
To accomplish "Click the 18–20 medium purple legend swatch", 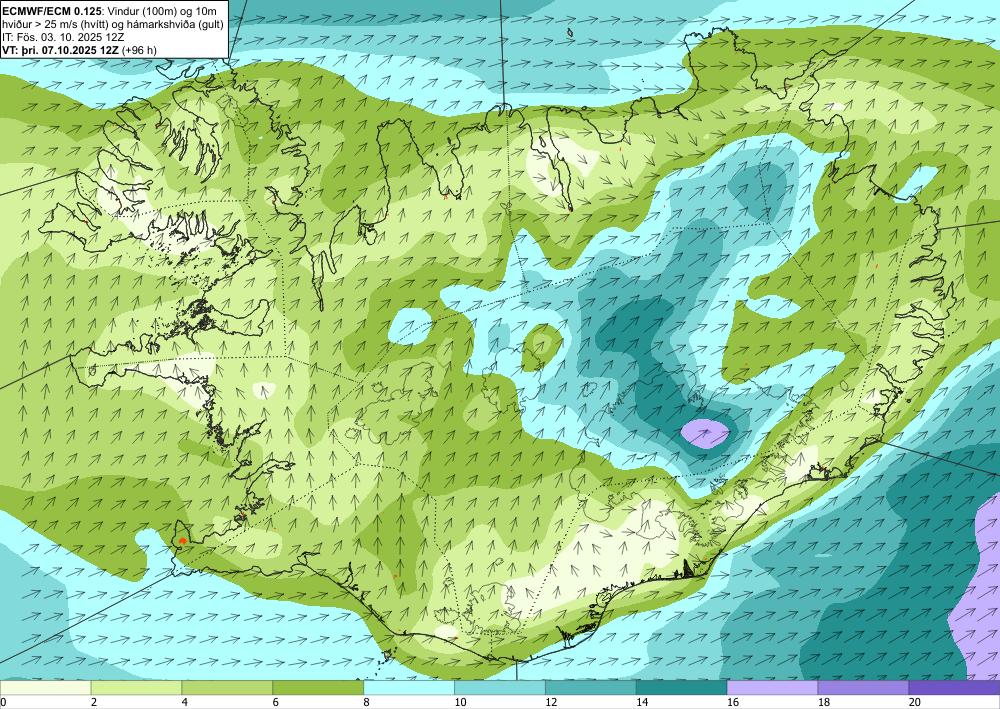I will pos(863,688).
